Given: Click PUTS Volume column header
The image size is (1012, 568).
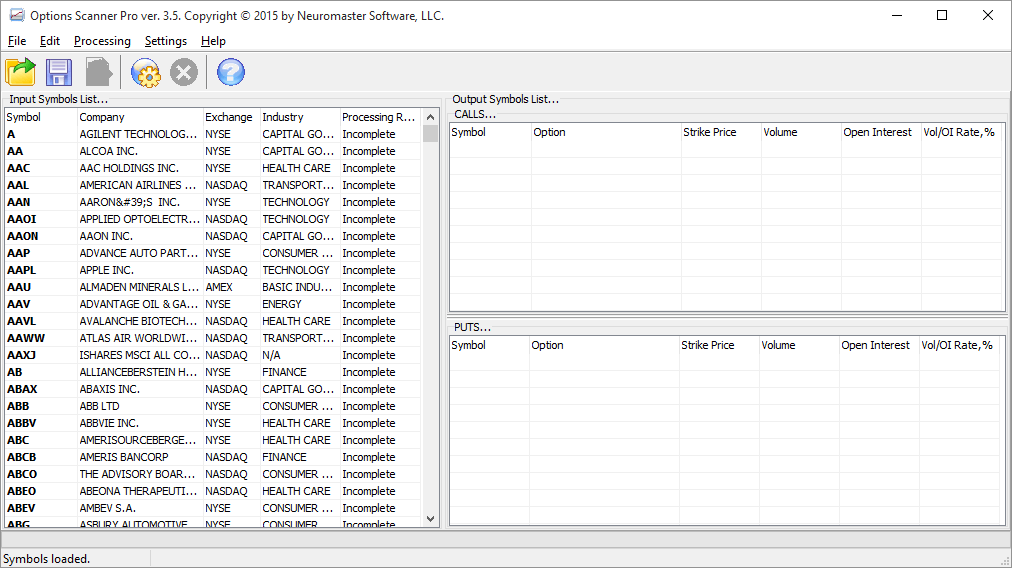Looking at the screenshot, I should pos(799,345).
